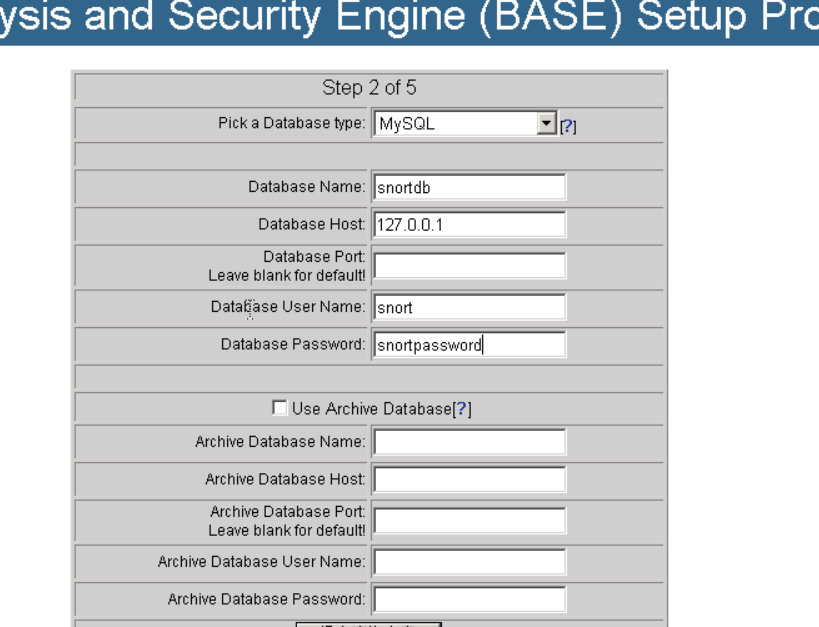Focus the Archive Database Host field

[x=469, y=480]
